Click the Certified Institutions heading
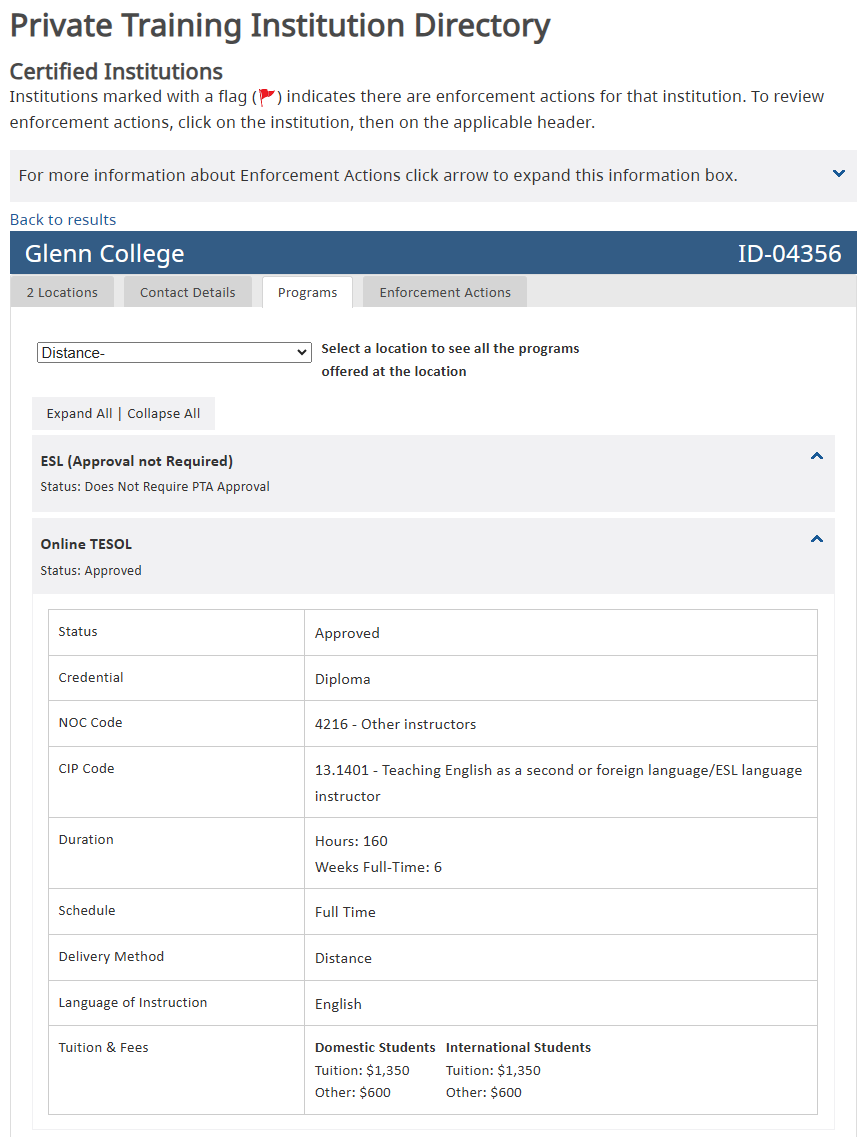868x1137 pixels. pyautogui.click(x=116, y=72)
